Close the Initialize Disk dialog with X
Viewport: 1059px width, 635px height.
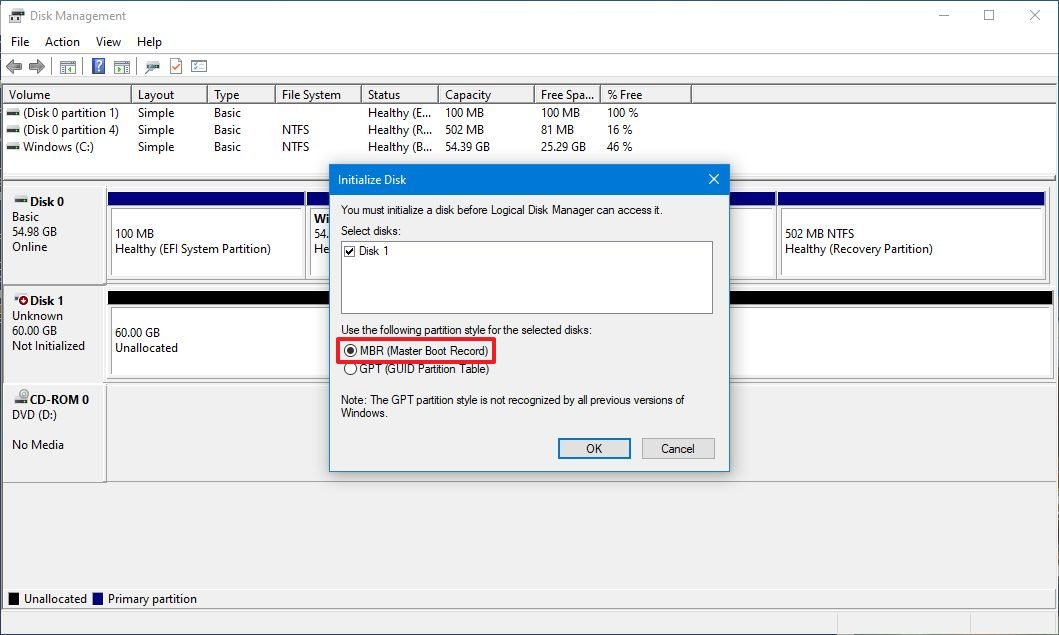click(713, 180)
